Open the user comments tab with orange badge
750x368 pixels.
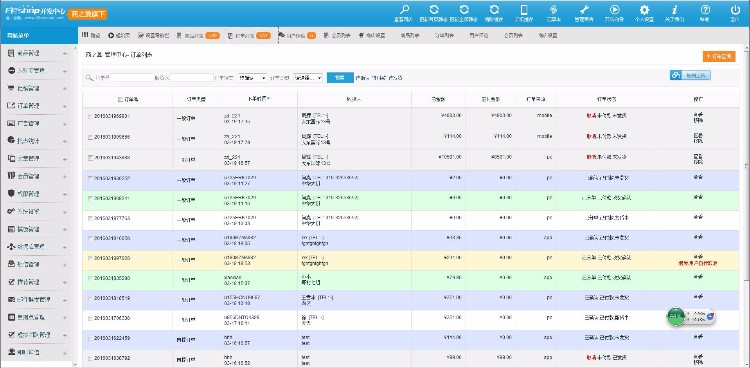coord(297,35)
